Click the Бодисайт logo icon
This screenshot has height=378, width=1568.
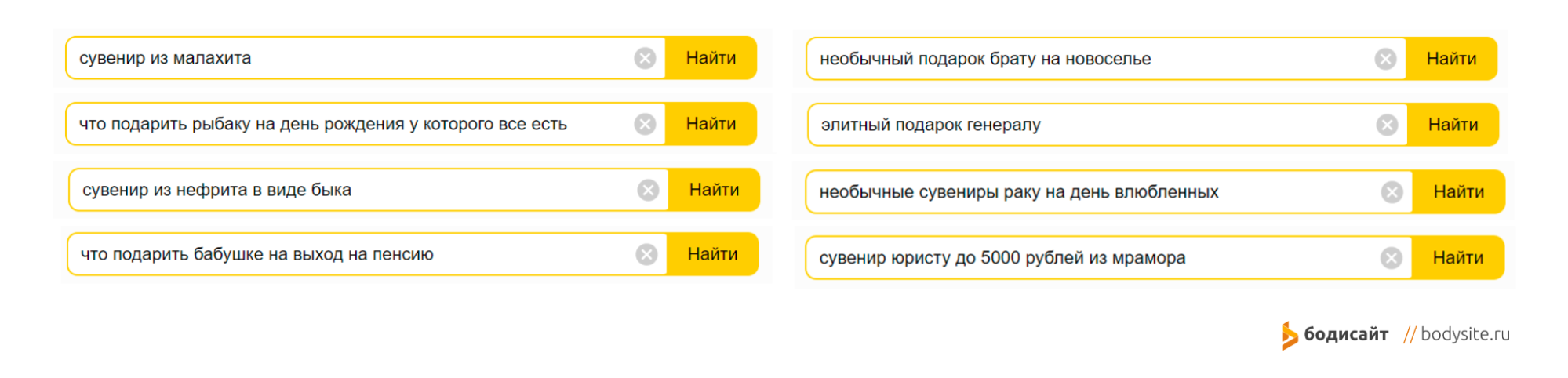1290,335
